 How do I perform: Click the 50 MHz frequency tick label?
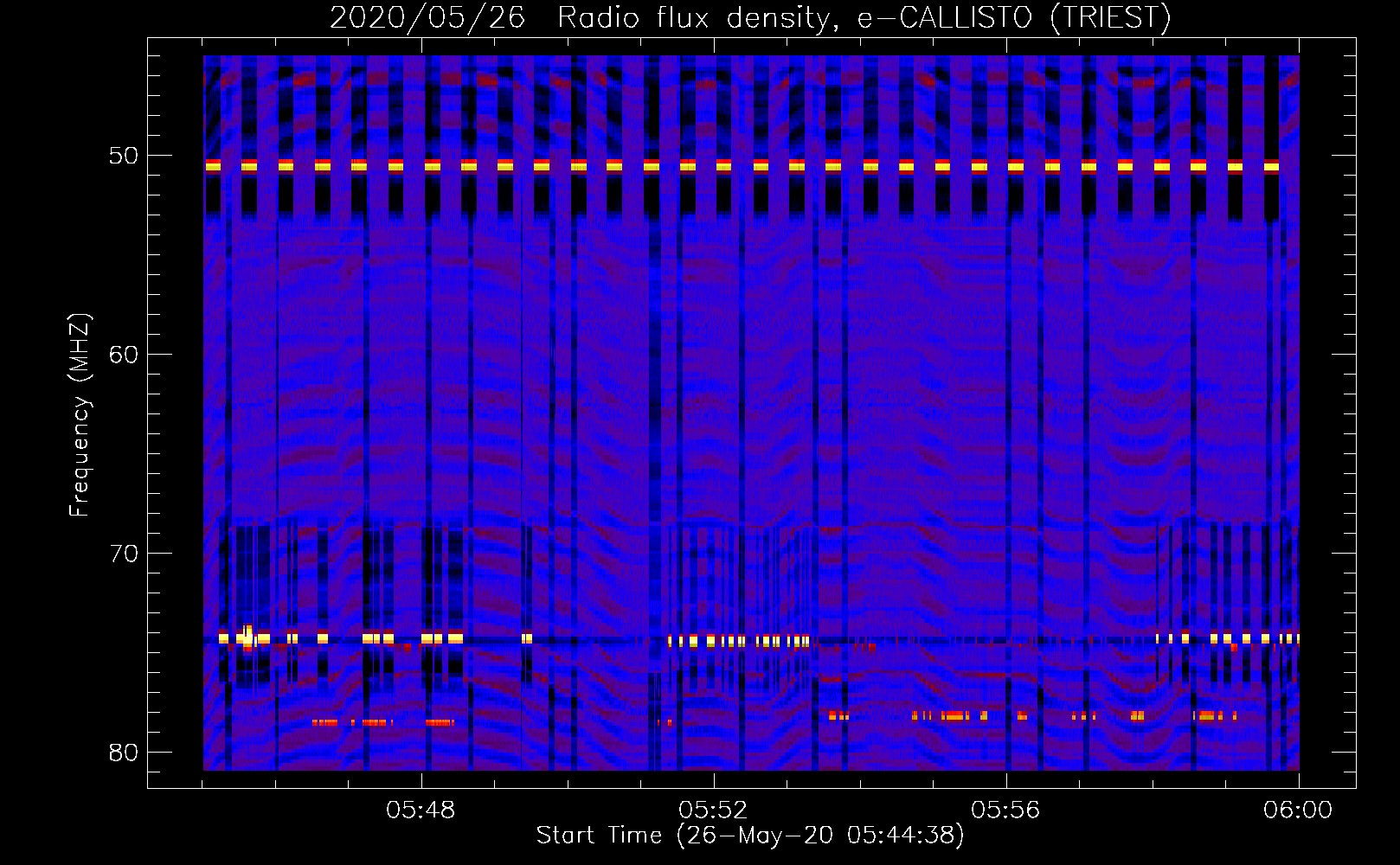123,156
